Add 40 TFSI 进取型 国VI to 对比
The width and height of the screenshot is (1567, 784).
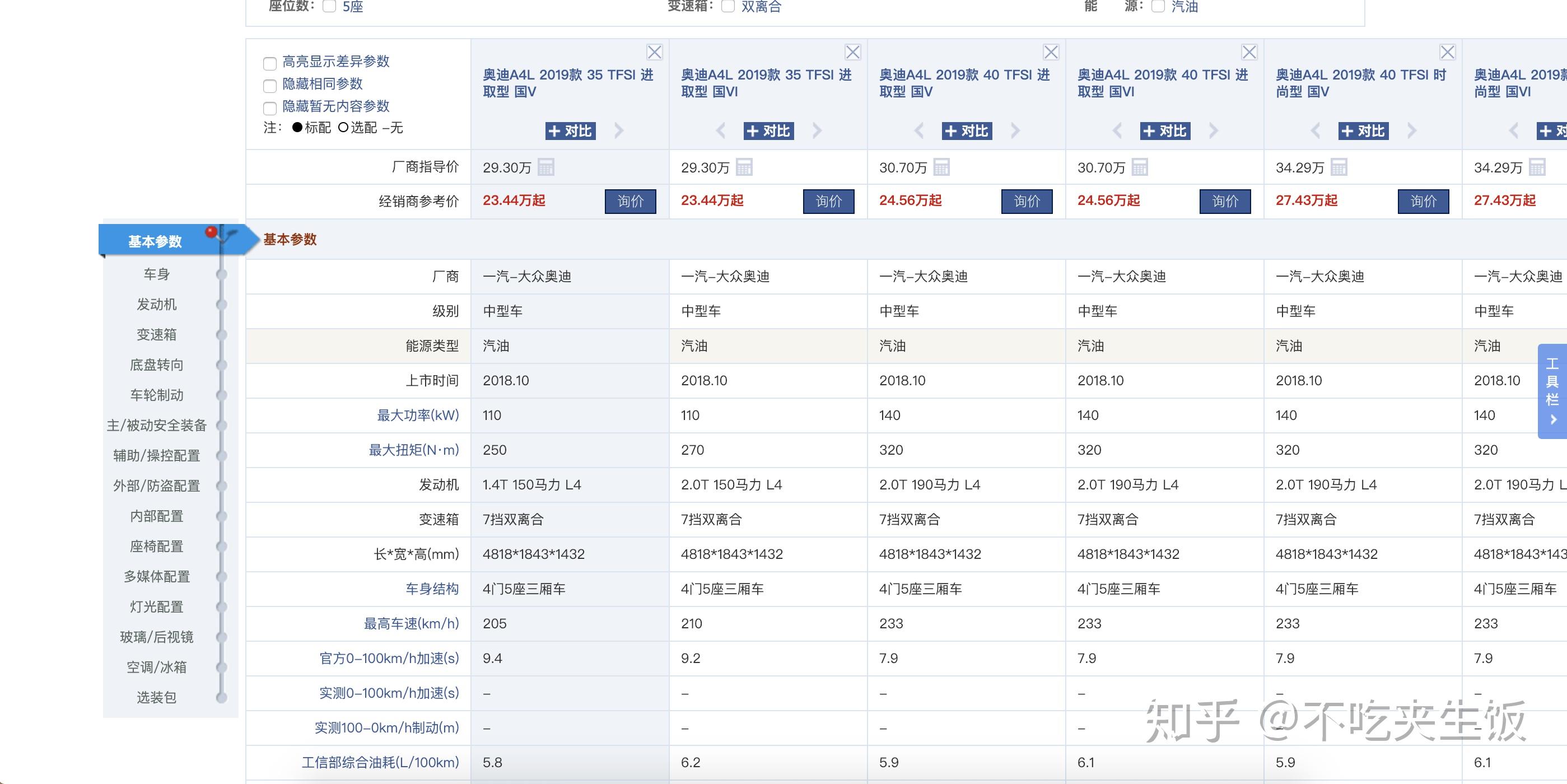(x=1165, y=131)
